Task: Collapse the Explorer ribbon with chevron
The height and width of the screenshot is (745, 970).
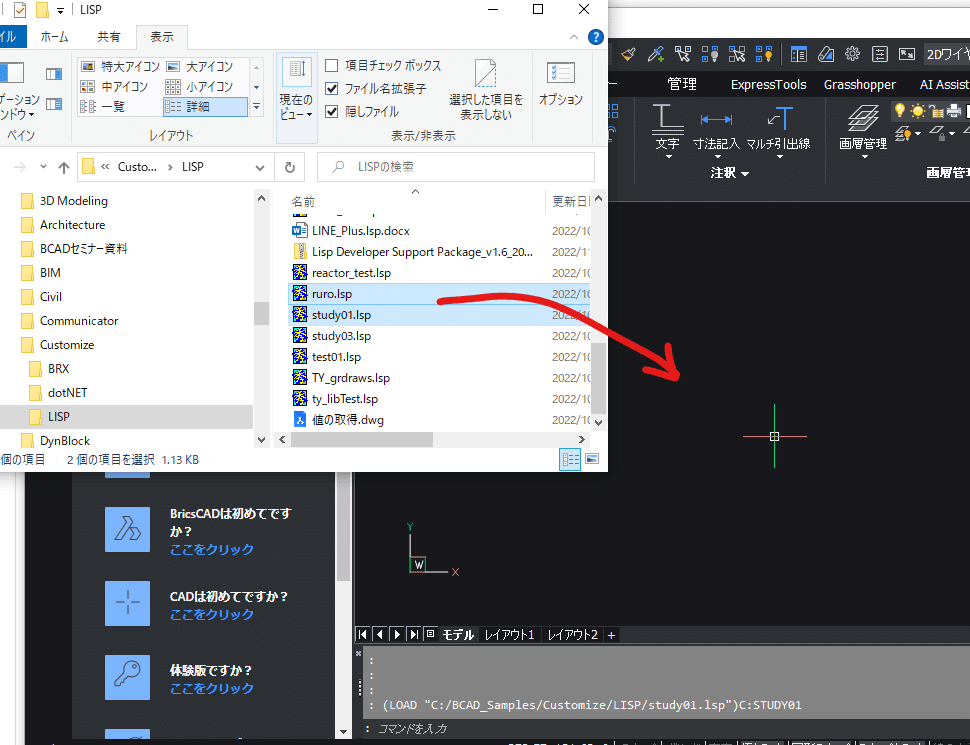Action: (x=573, y=37)
